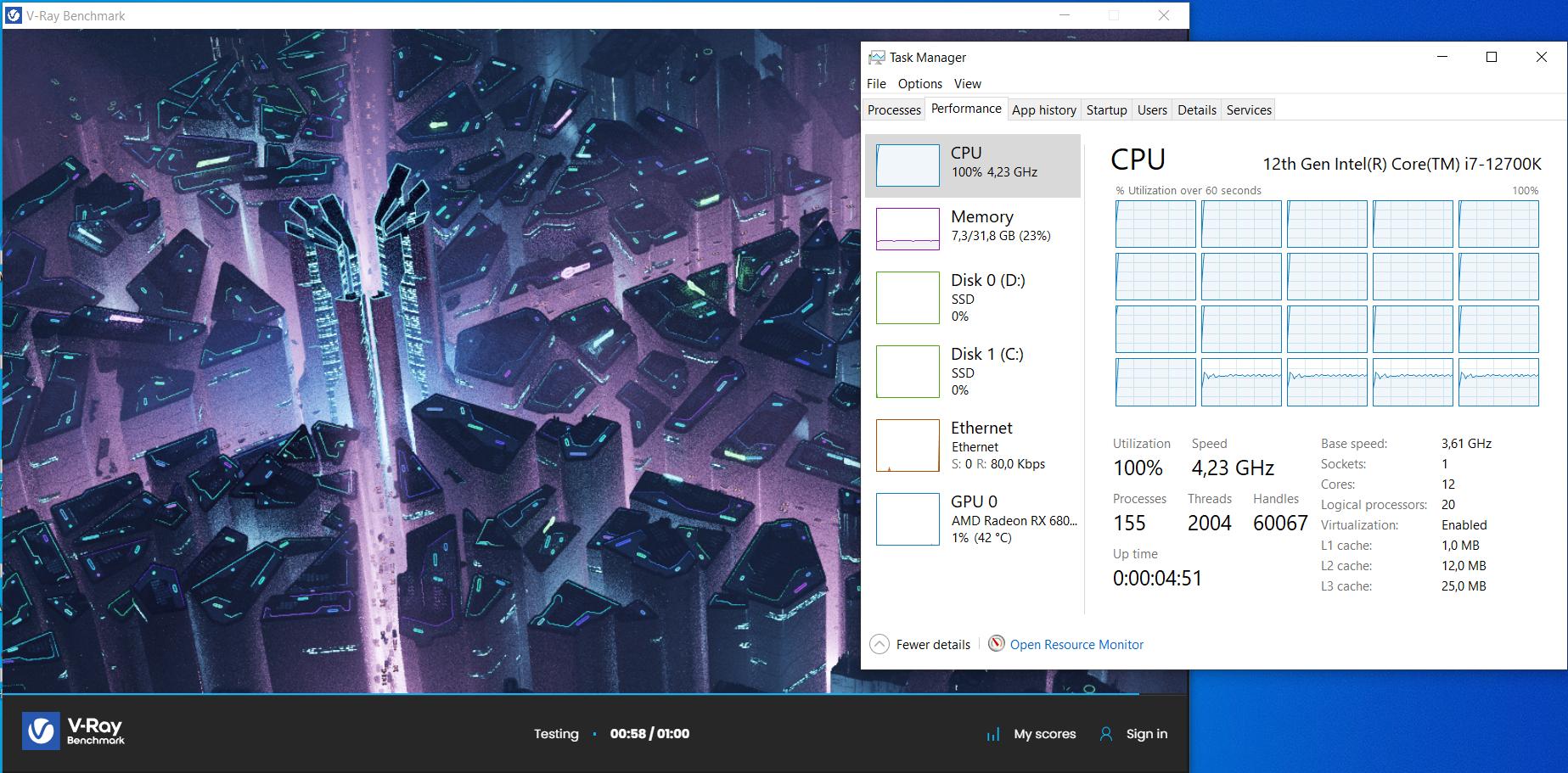Click the L2 cache value 12,0 MB

[x=1464, y=566]
